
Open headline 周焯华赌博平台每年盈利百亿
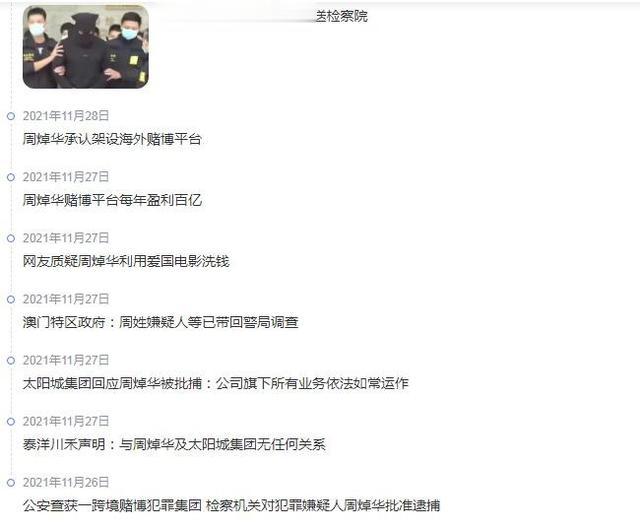point(112,200)
